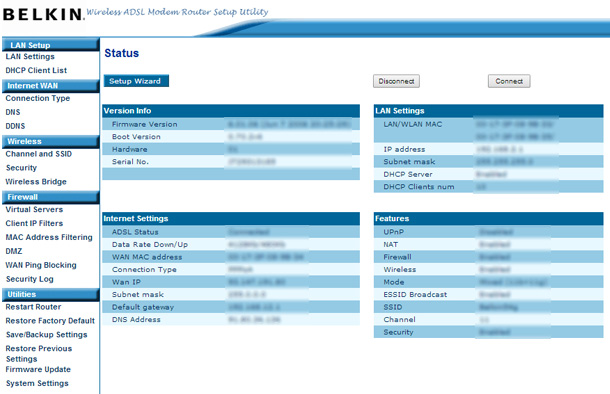Click the Setup Wizard button
610x394 pixels.
click(x=136, y=81)
